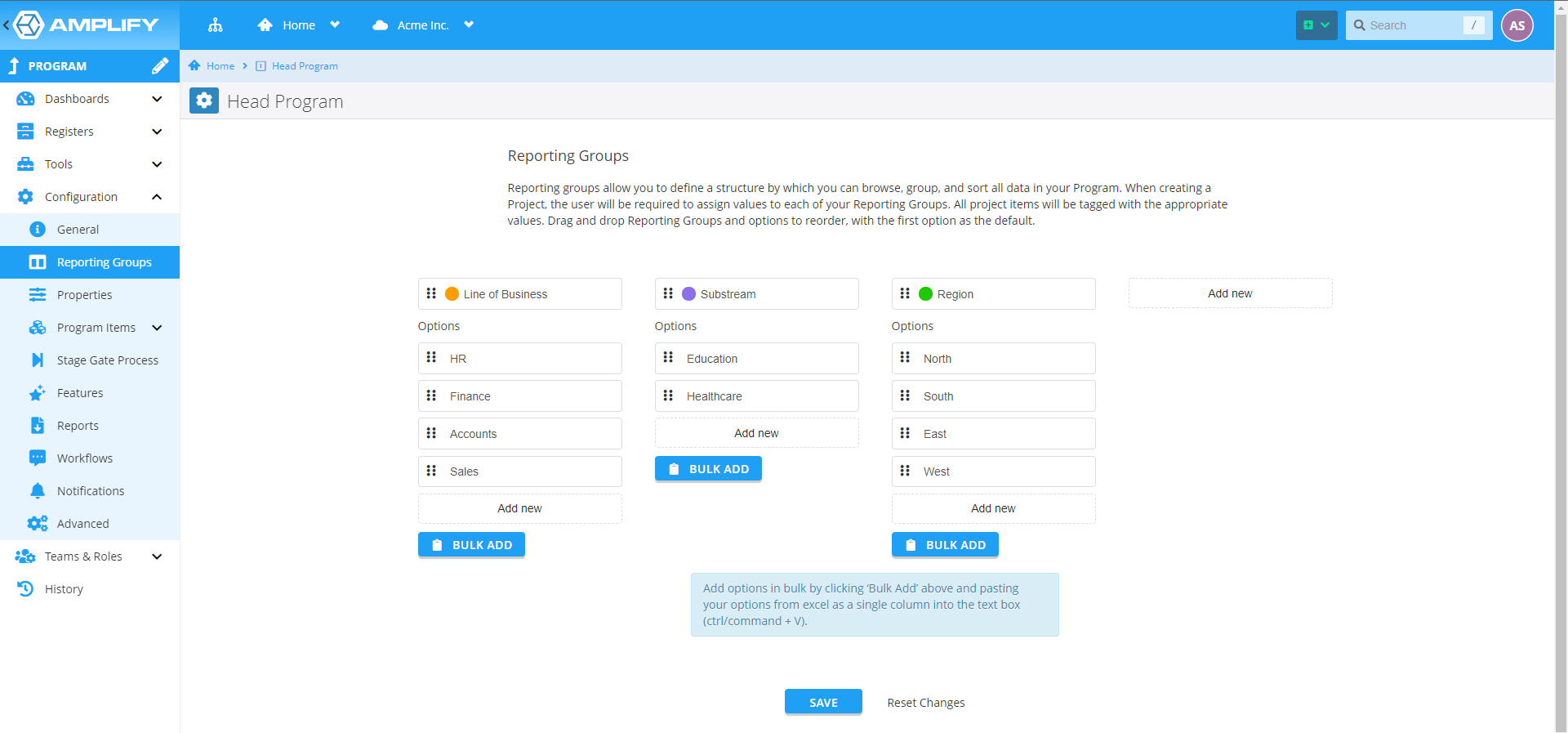Click Add new reporting group box
The width and height of the screenshot is (1568, 733).
[1230, 293]
